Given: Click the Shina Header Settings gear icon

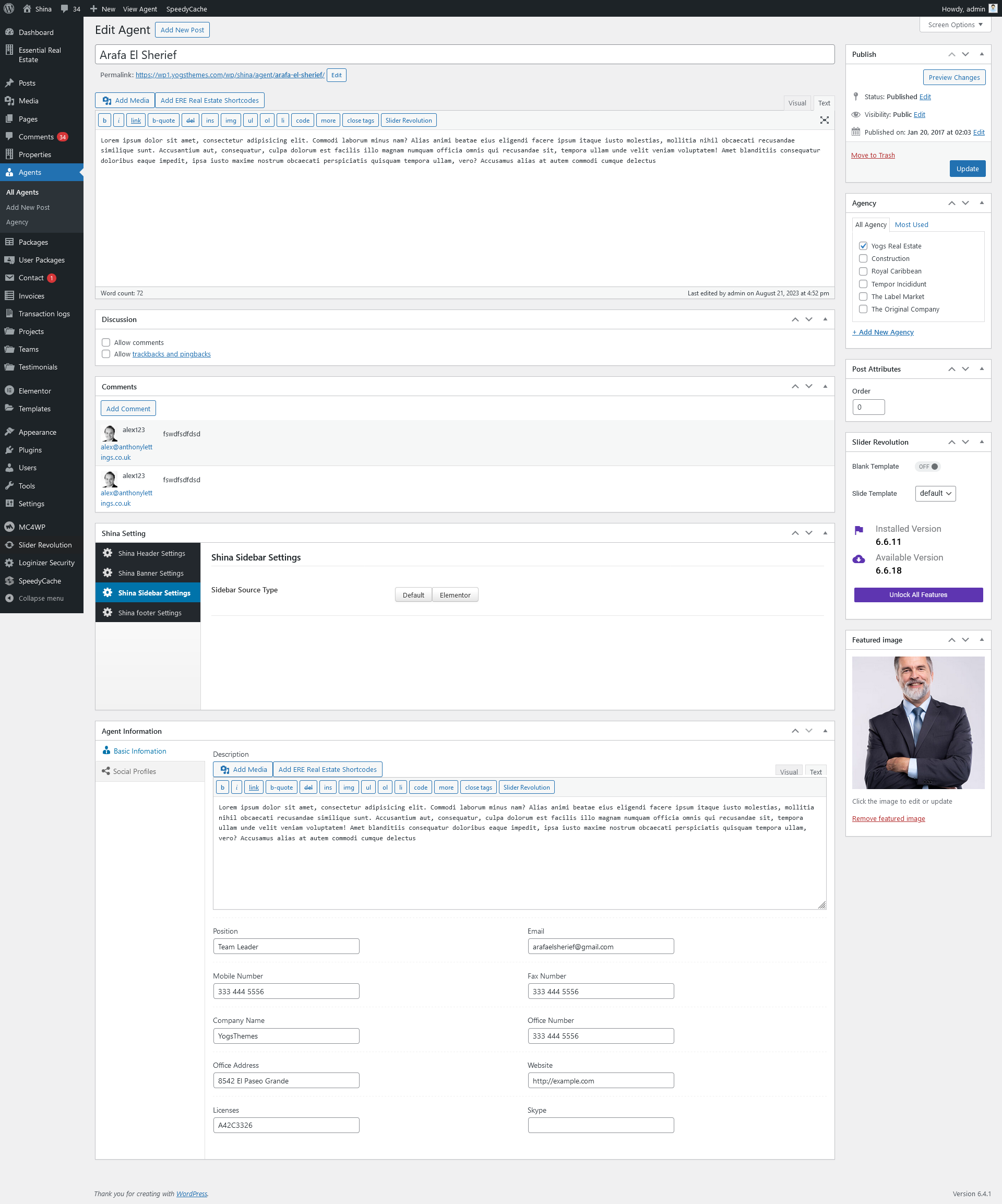Looking at the screenshot, I should (x=107, y=553).
